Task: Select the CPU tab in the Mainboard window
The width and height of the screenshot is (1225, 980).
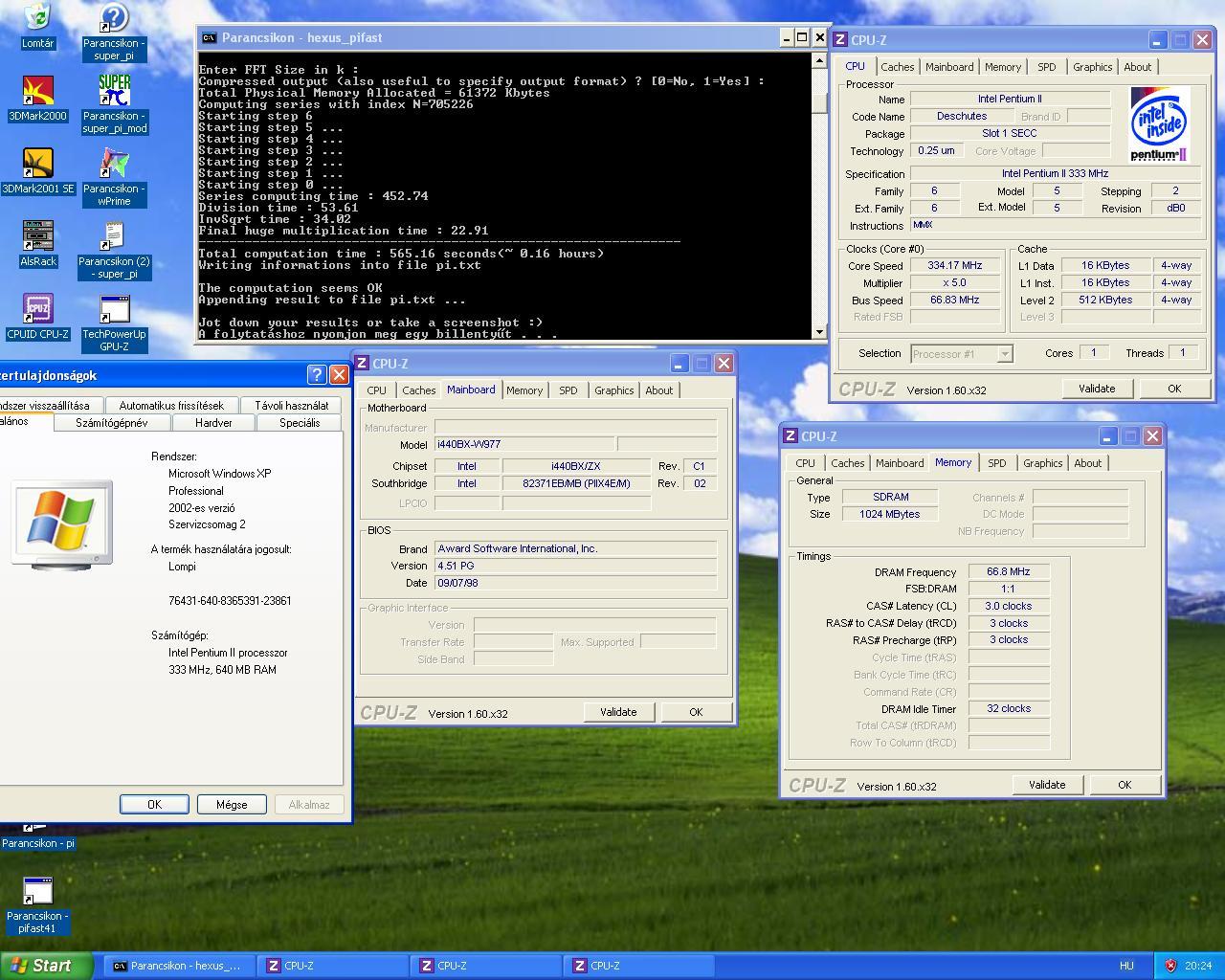Action: tap(377, 390)
